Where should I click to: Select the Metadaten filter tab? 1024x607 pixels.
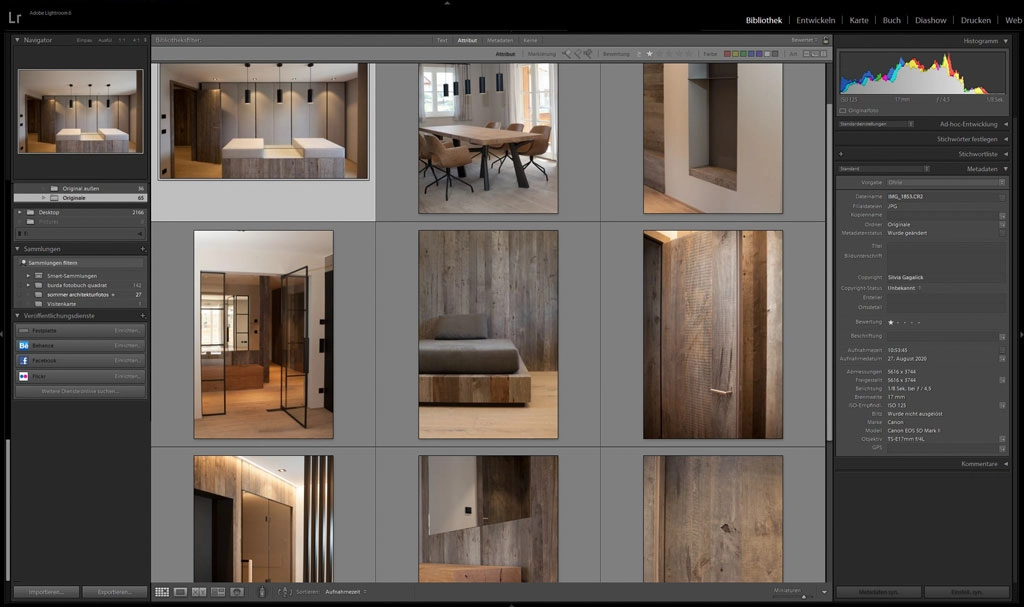click(x=500, y=40)
